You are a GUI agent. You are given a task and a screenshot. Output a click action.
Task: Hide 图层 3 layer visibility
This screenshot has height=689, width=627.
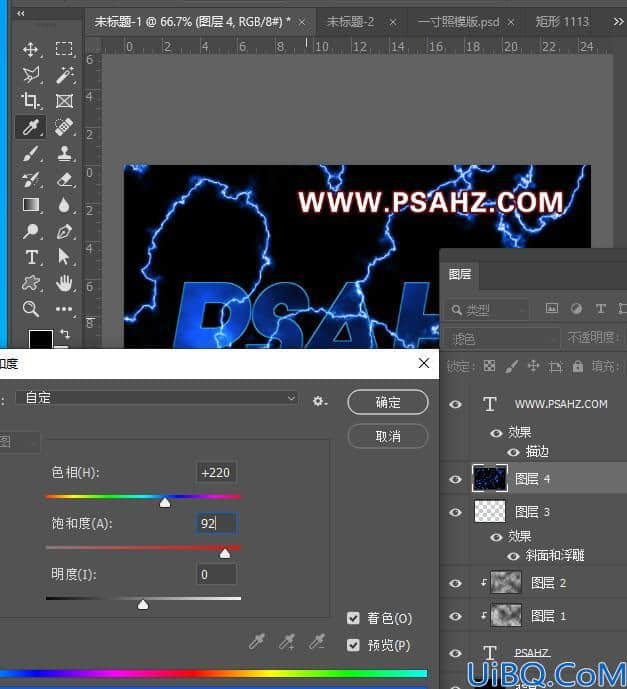click(x=456, y=512)
